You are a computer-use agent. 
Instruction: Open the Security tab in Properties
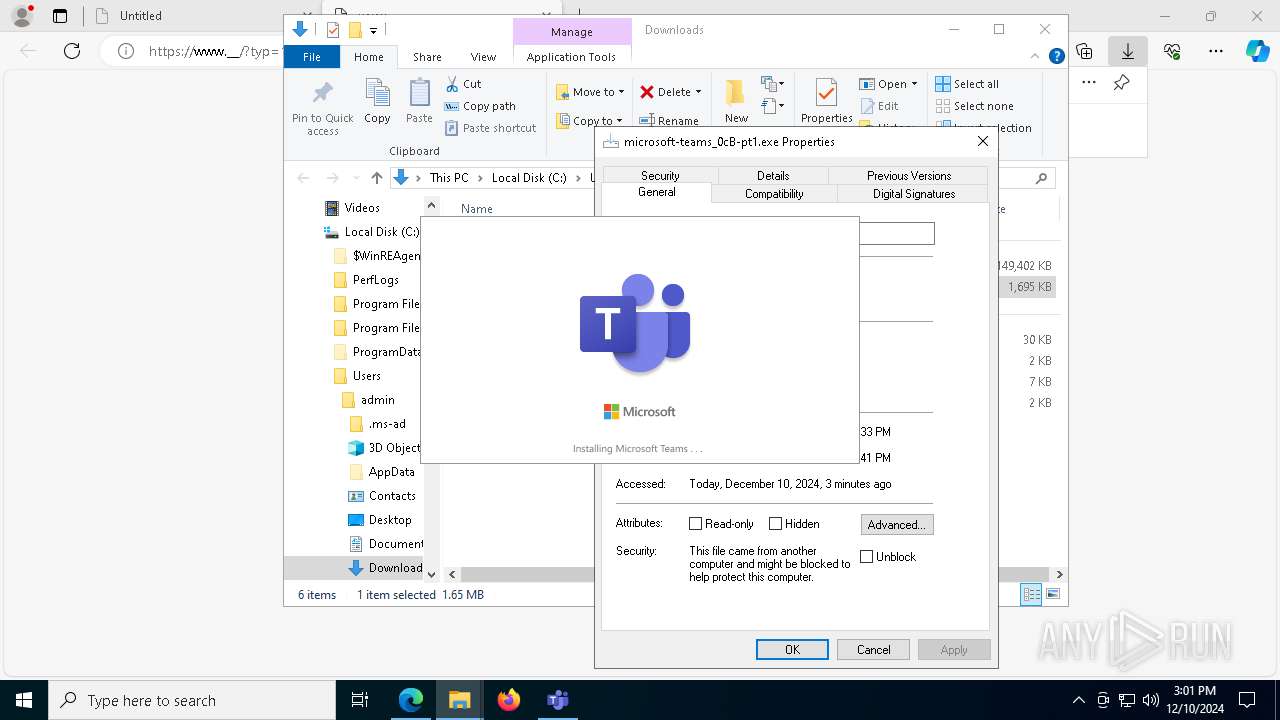tap(660, 175)
